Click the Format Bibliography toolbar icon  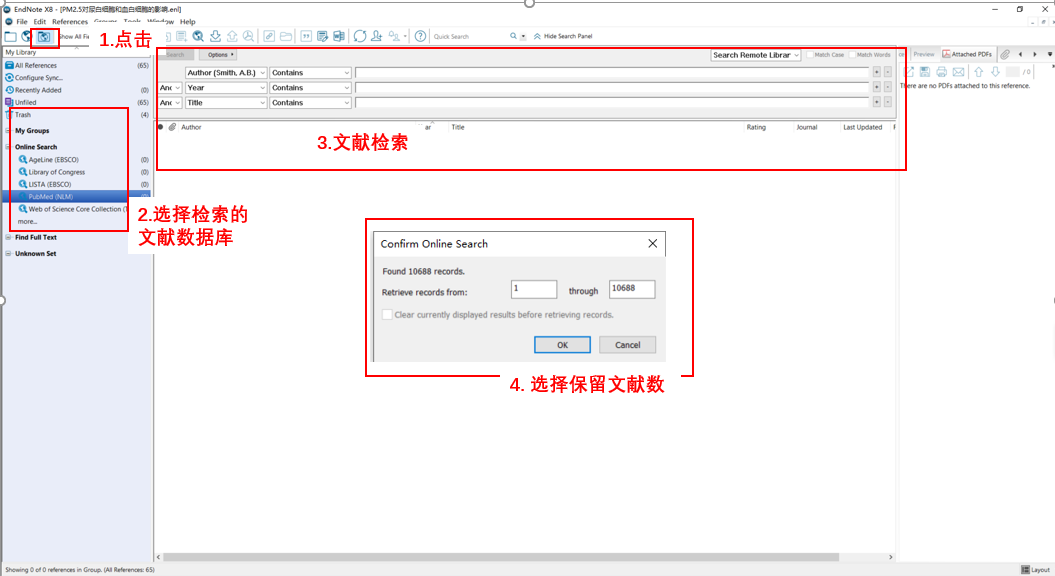click(x=323, y=36)
